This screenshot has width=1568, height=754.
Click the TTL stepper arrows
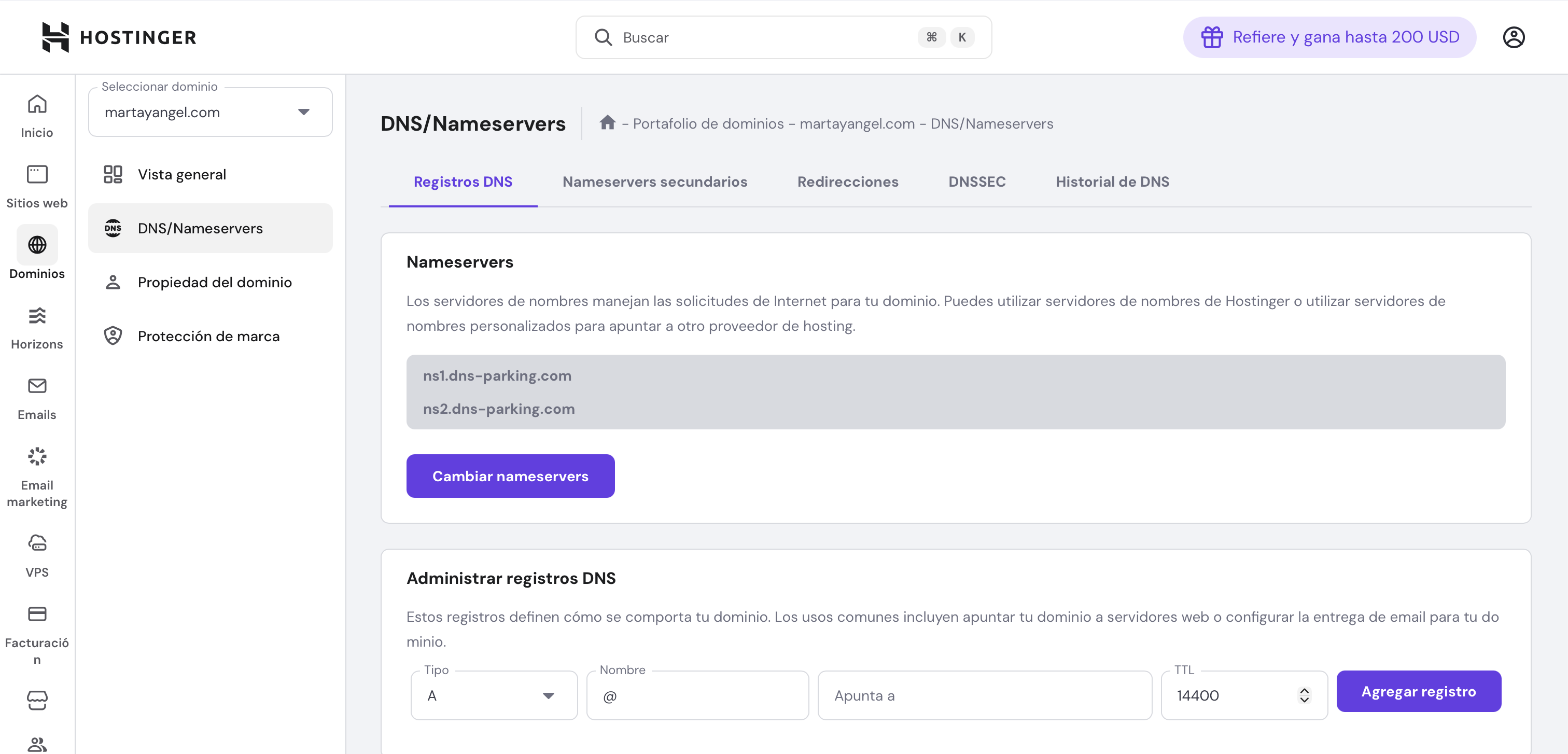[x=1304, y=695]
